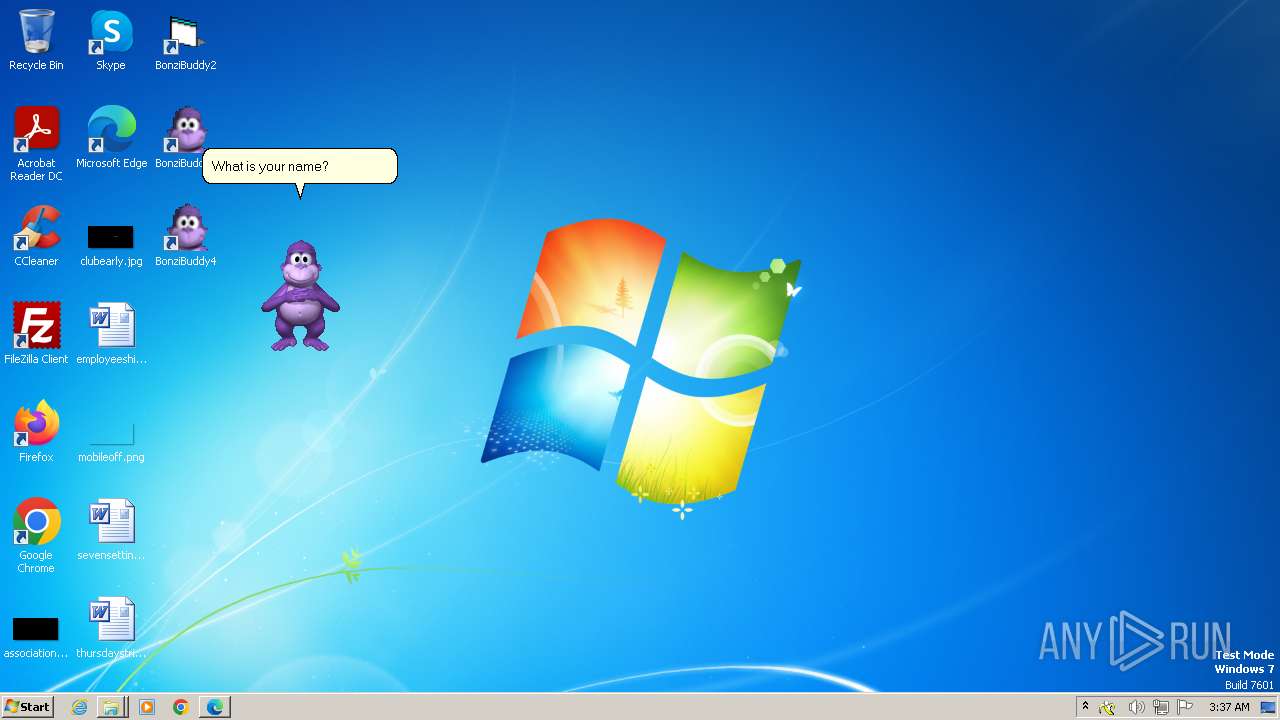Click the 'What is your name?' speech bubble
Screen dimensions: 1280x720
coord(300,167)
